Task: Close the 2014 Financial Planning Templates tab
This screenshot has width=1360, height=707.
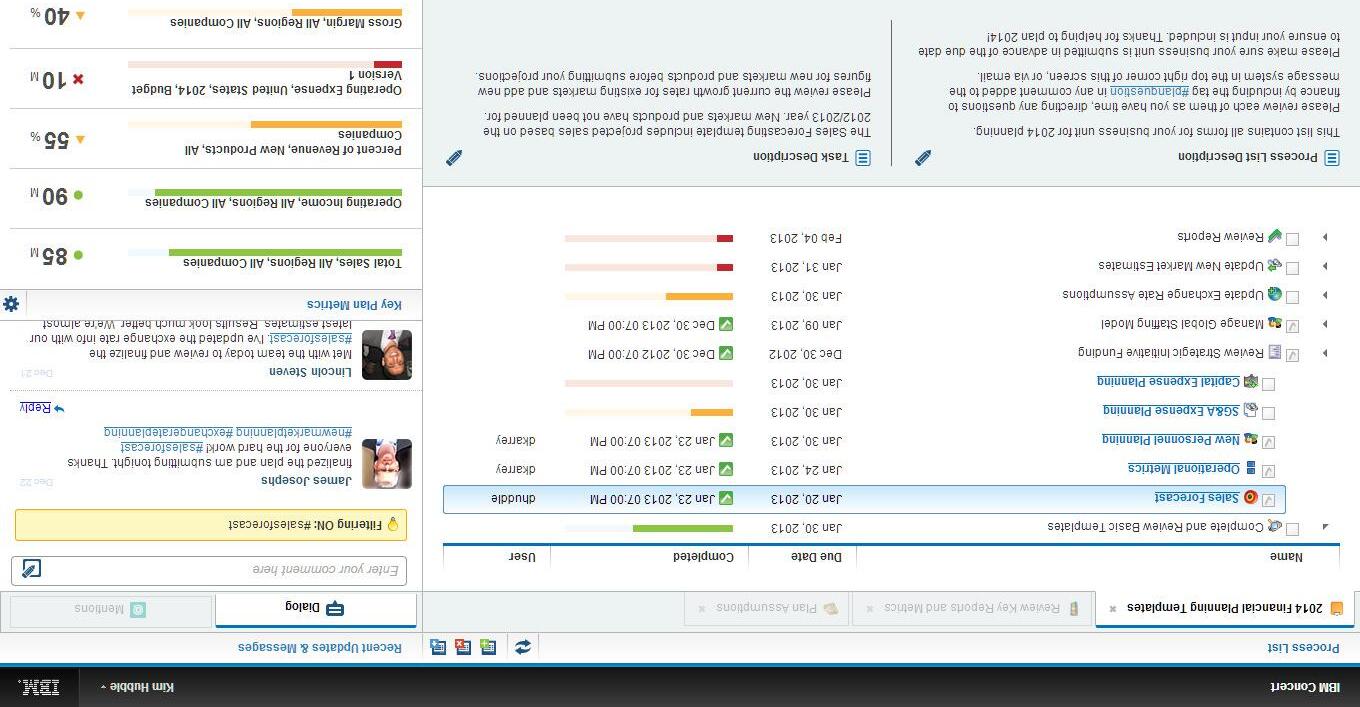Action: [1113, 608]
